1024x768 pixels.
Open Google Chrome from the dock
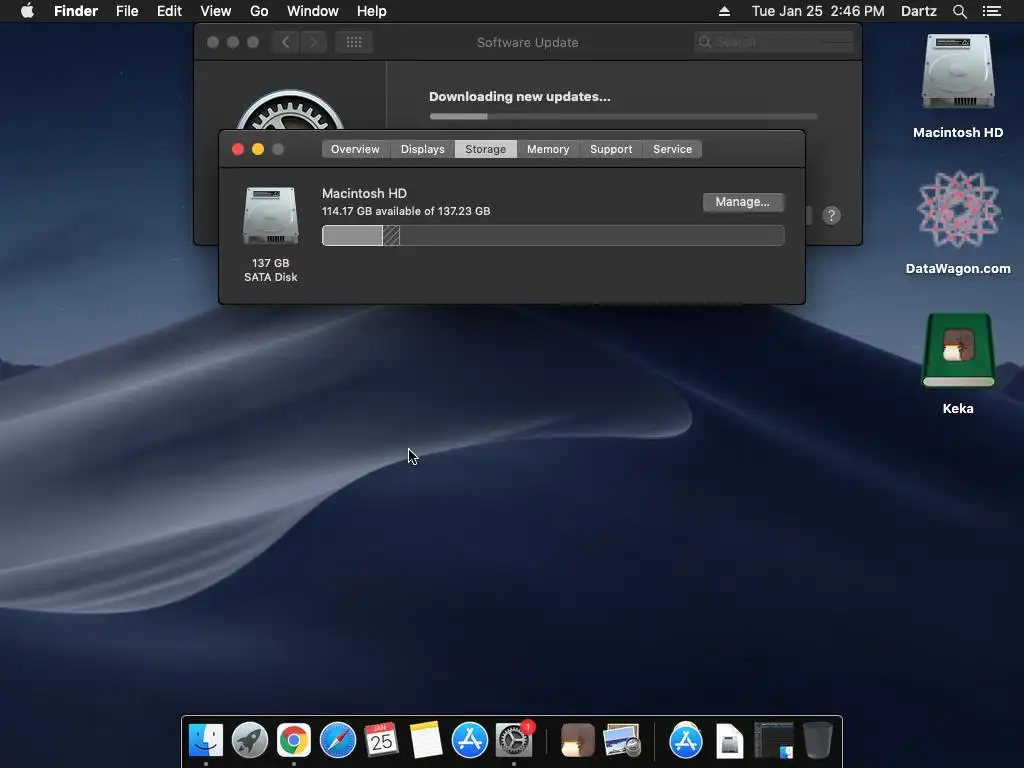pyautogui.click(x=294, y=741)
